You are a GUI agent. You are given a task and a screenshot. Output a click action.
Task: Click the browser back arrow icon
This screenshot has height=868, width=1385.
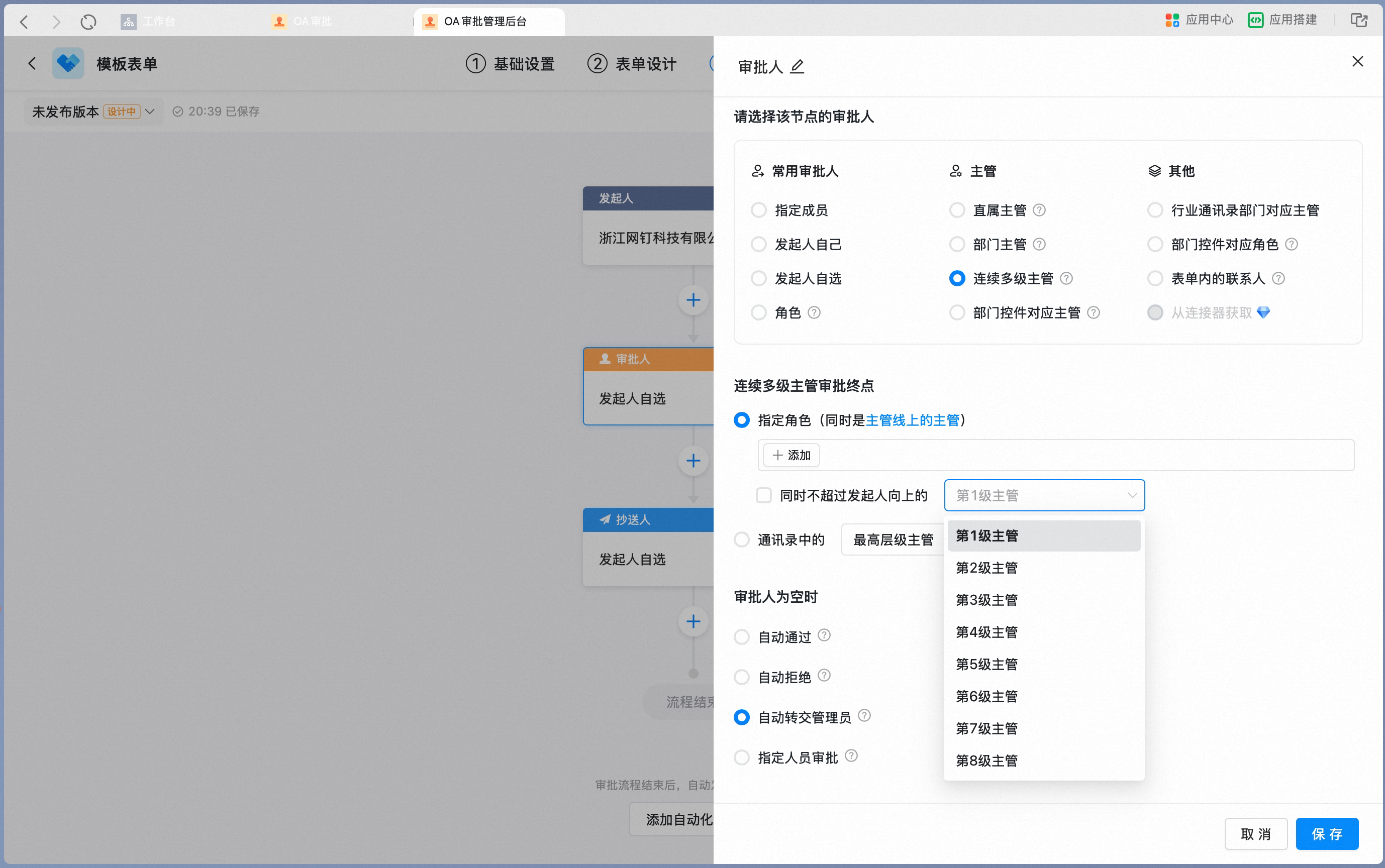(x=24, y=22)
